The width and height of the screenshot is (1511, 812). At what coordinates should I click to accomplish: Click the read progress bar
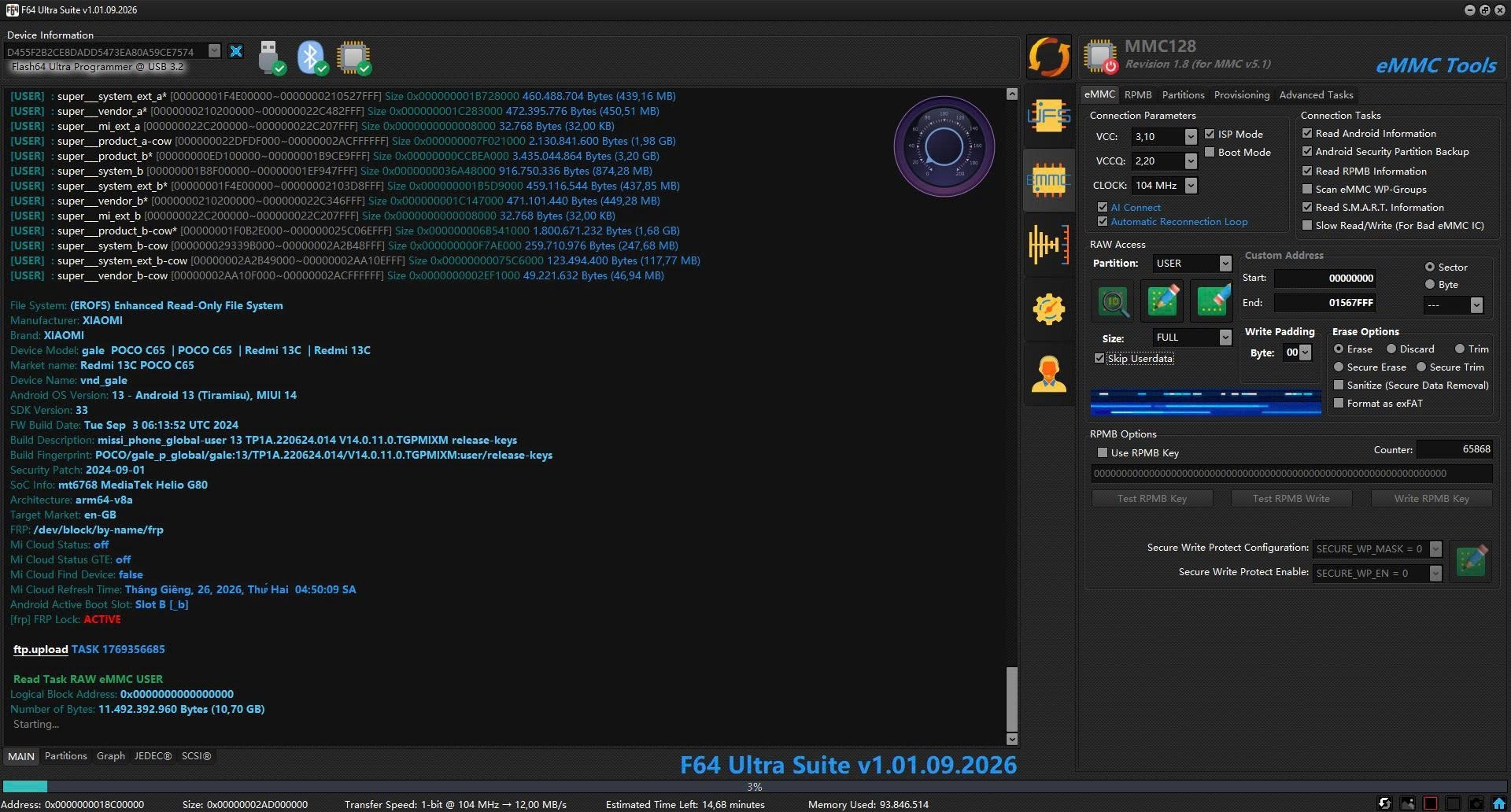pos(754,786)
